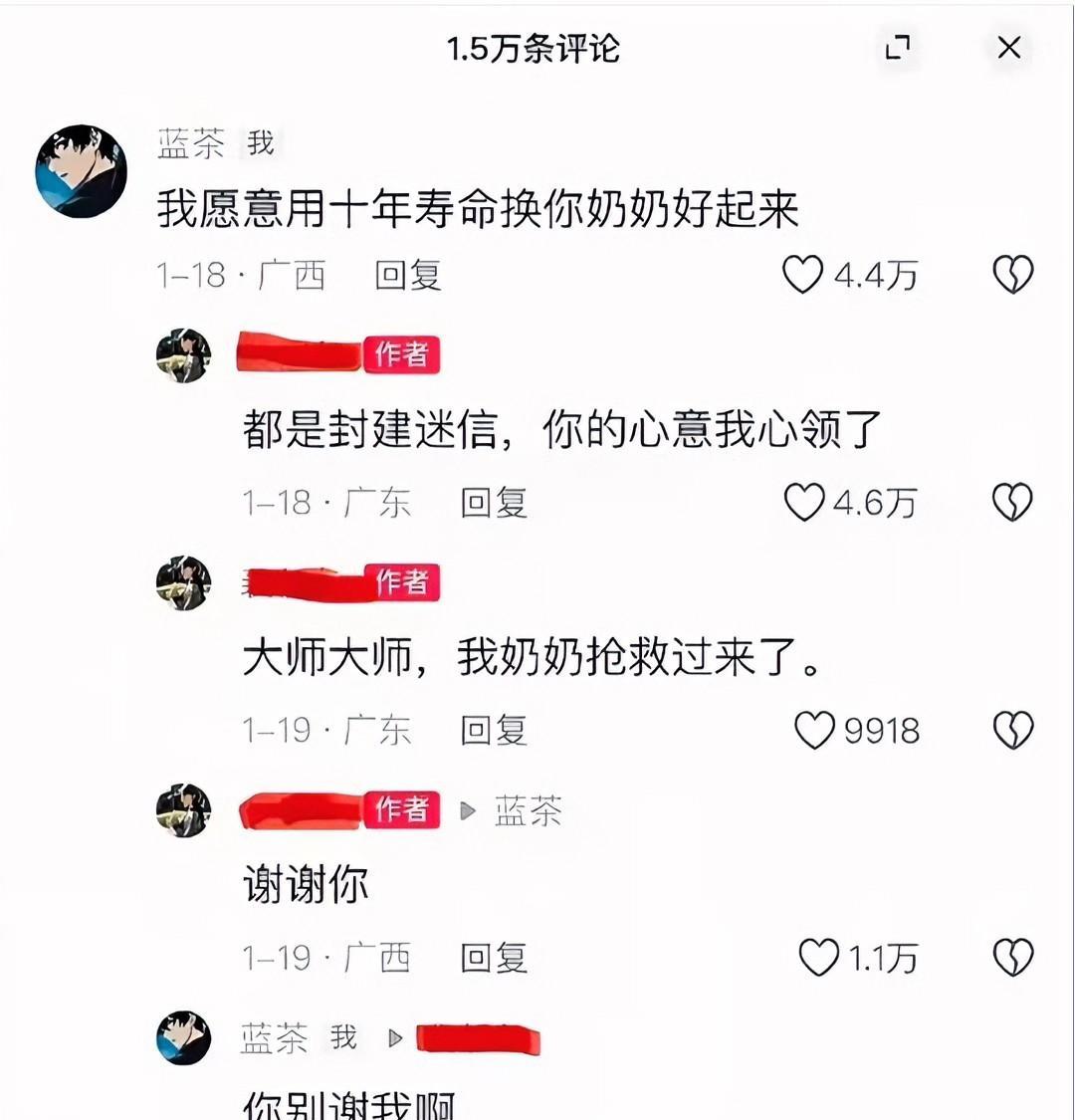The width and height of the screenshot is (1075, 1120).
Task: Close the comments panel
Action: 1008,48
